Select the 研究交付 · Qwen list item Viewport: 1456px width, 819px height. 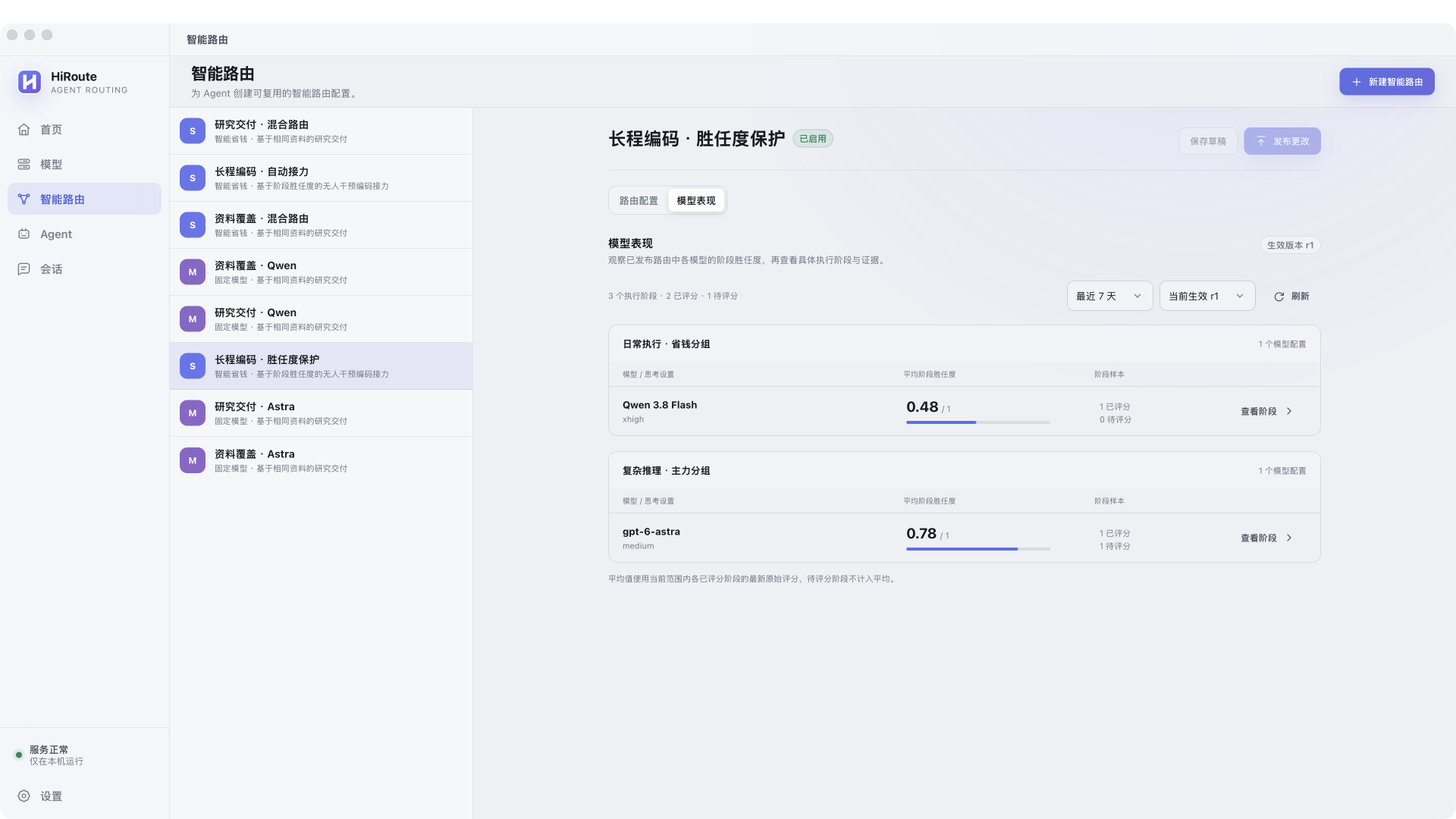pos(322,319)
